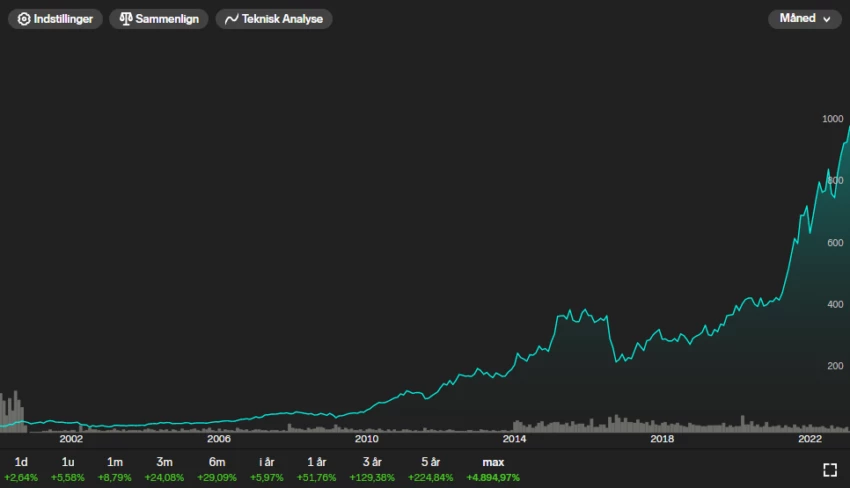Open the Sammenlign comparison button
Viewport: 850px width, 488px height.
(159, 19)
